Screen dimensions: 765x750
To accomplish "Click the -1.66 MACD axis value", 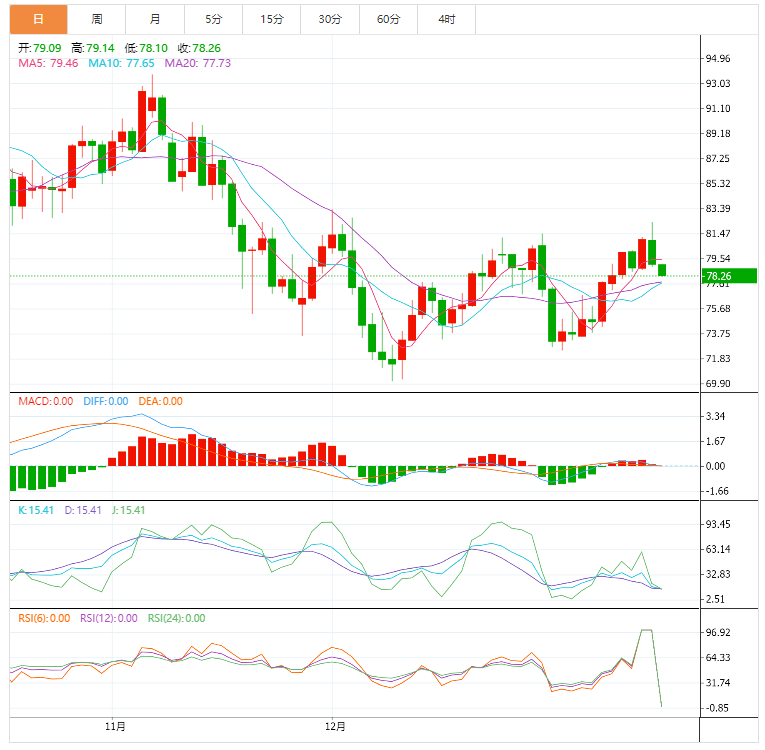I will 717,491.
